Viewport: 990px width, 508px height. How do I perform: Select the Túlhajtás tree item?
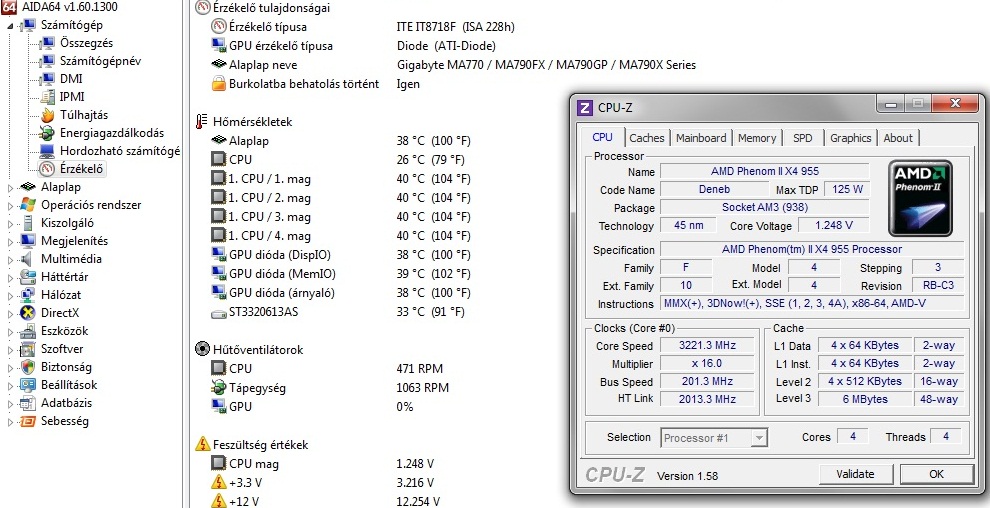pyautogui.click(x=84, y=115)
